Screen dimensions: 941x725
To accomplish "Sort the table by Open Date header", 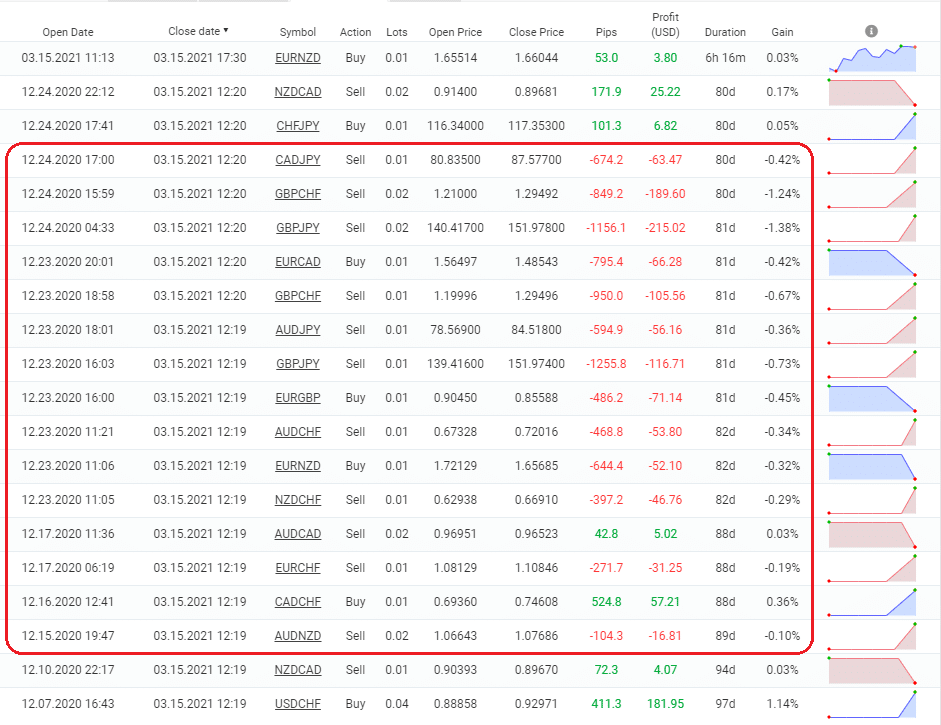I will coord(68,32).
